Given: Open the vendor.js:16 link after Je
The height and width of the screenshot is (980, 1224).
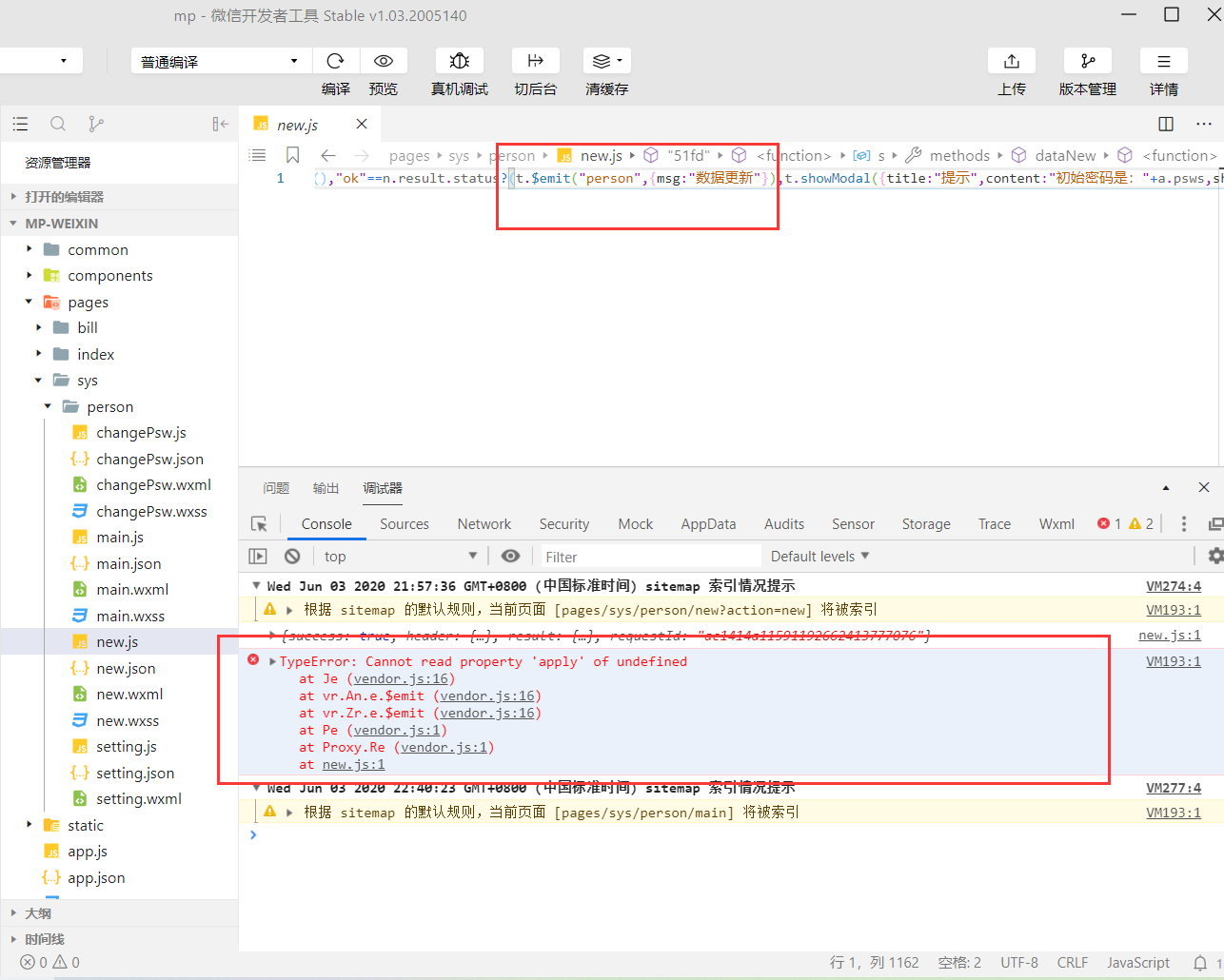Looking at the screenshot, I should 401,679.
